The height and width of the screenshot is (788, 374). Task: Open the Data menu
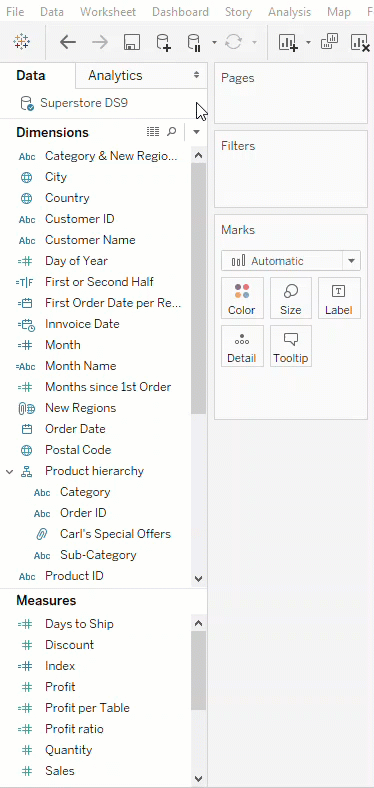[x=52, y=12]
